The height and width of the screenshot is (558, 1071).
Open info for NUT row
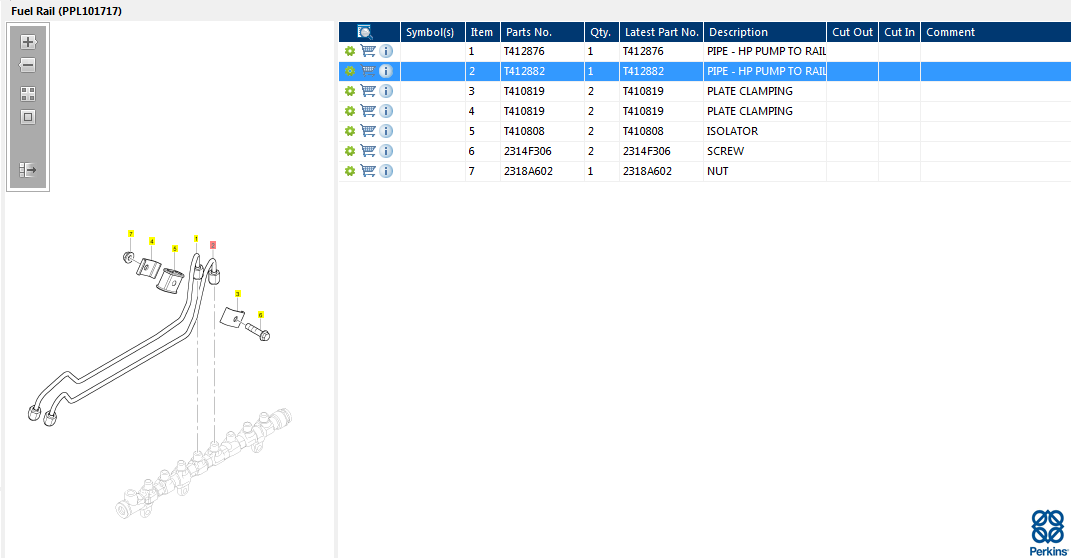point(386,171)
